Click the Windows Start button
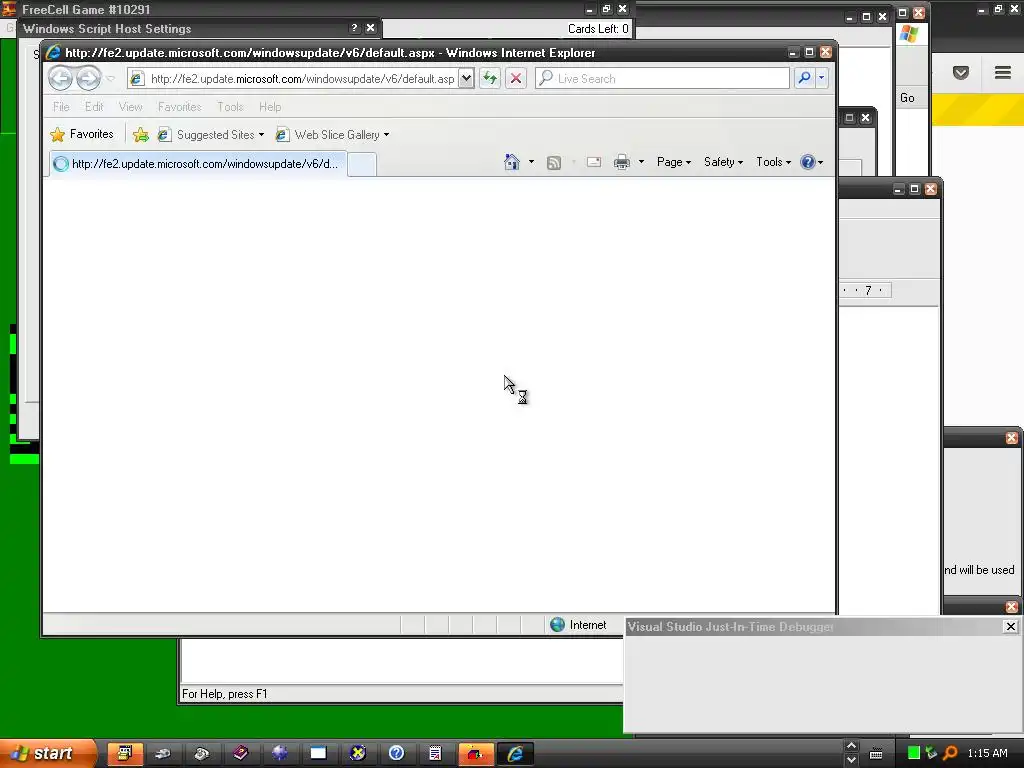The image size is (1024, 768). [48, 753]
